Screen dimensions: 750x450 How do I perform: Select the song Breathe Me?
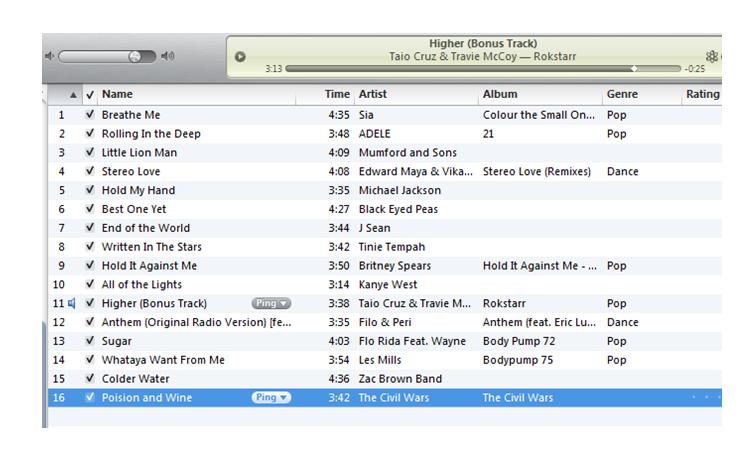point(131,115)
